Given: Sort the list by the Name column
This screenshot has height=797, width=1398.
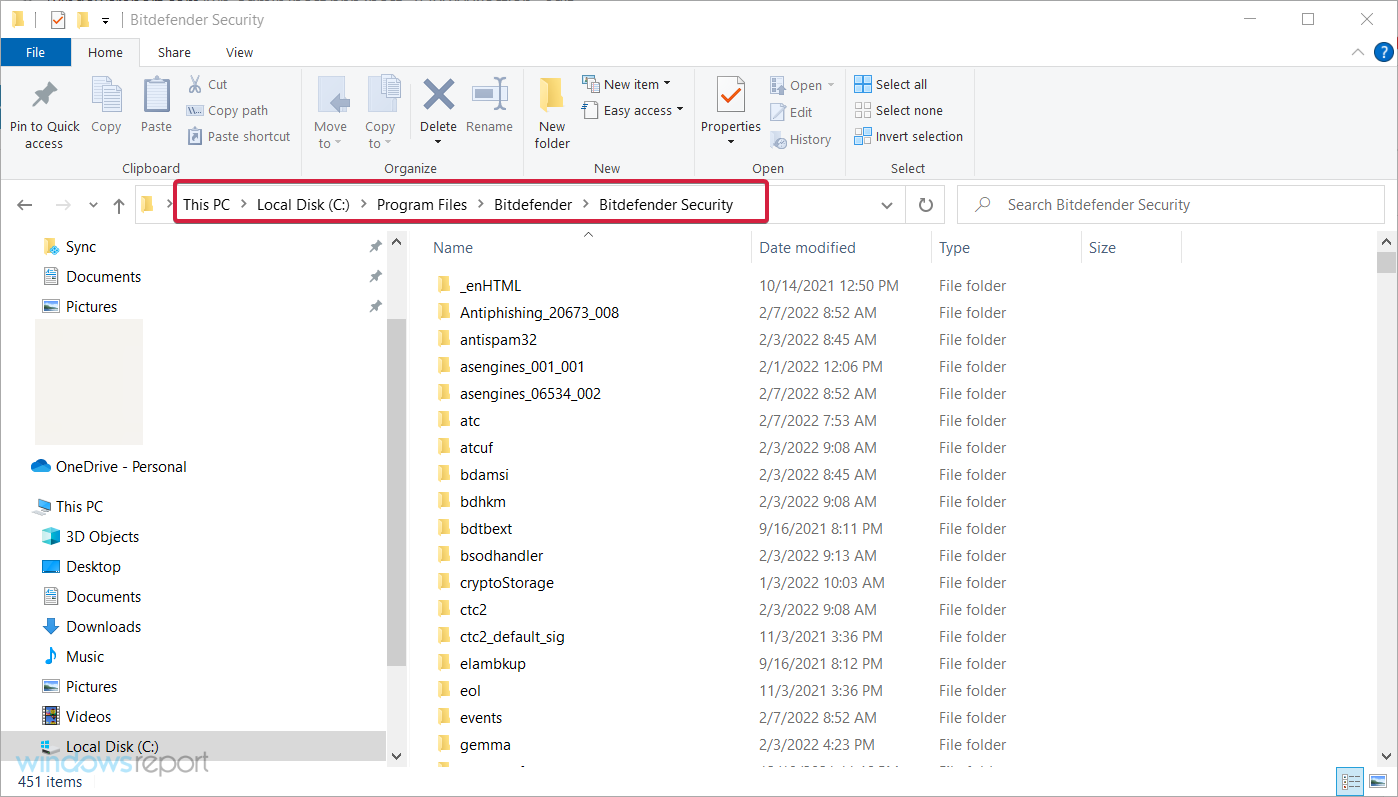Looking at the screenshot, I should [590, 247].
